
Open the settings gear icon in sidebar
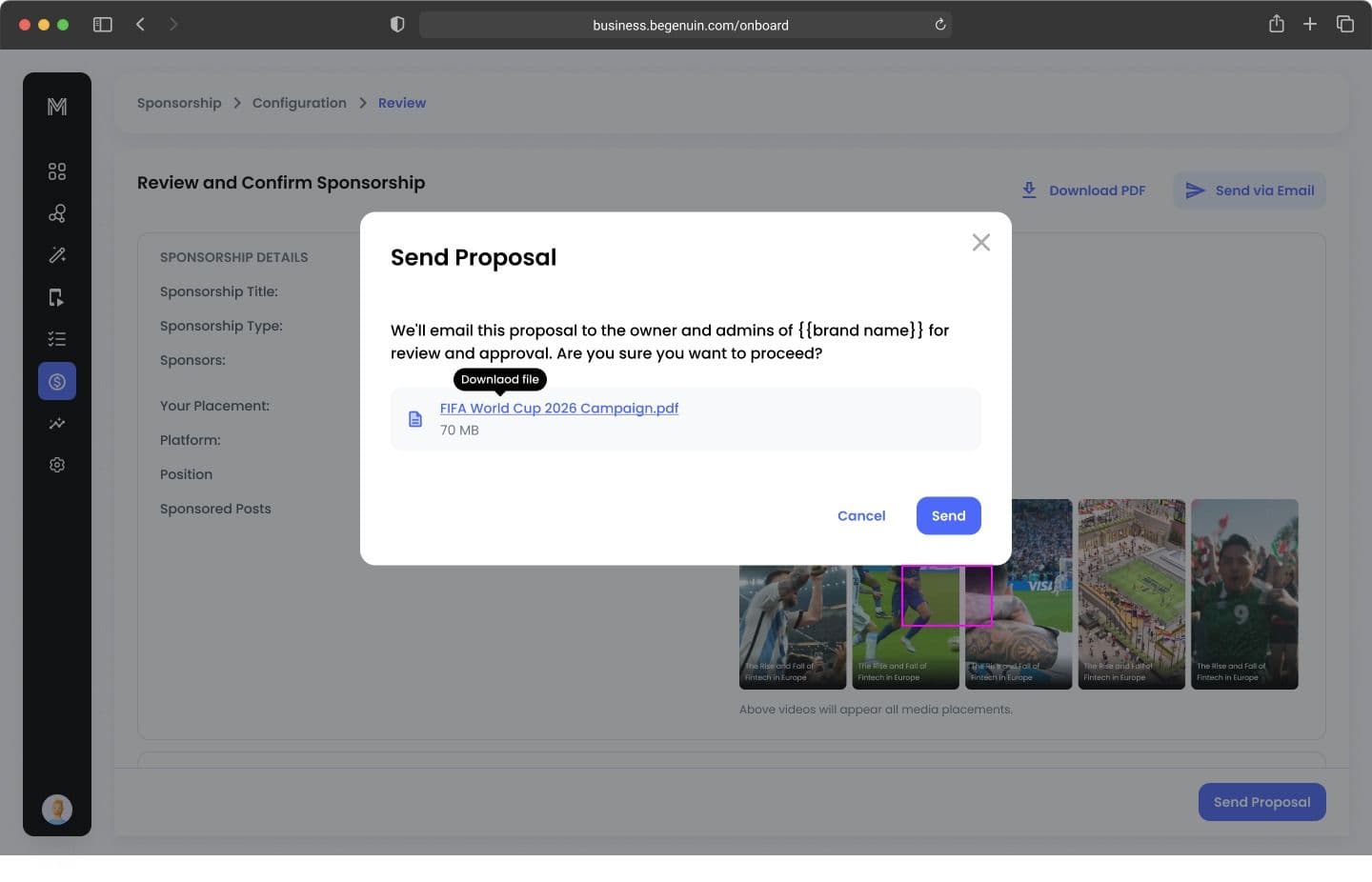click(x=57, y=465)
